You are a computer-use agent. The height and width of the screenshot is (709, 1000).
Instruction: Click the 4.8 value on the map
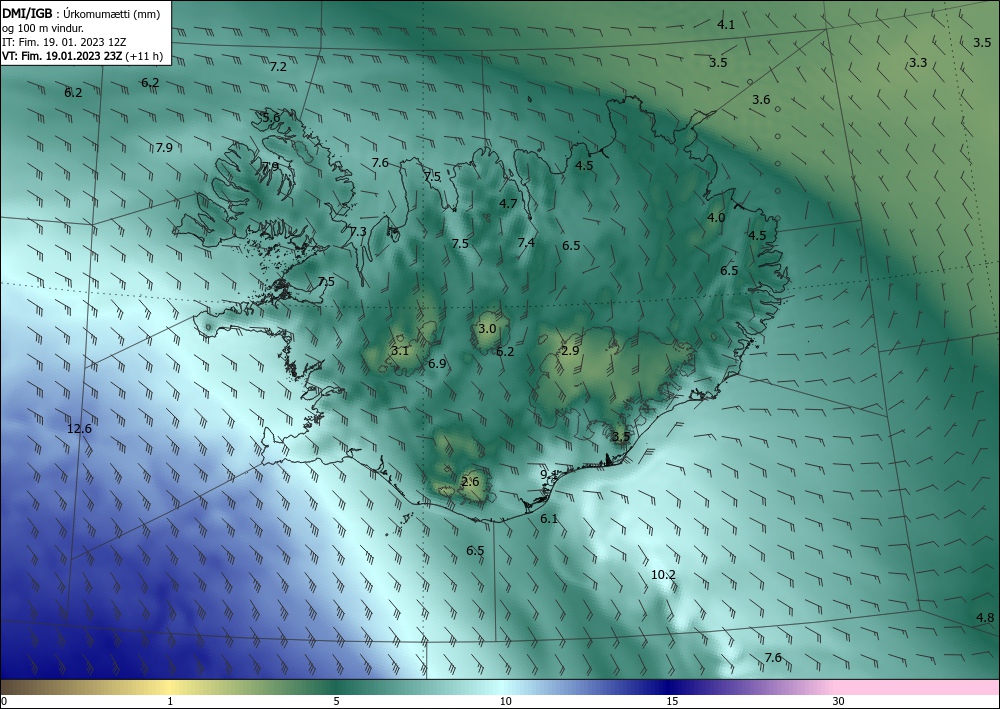[985, 617]
